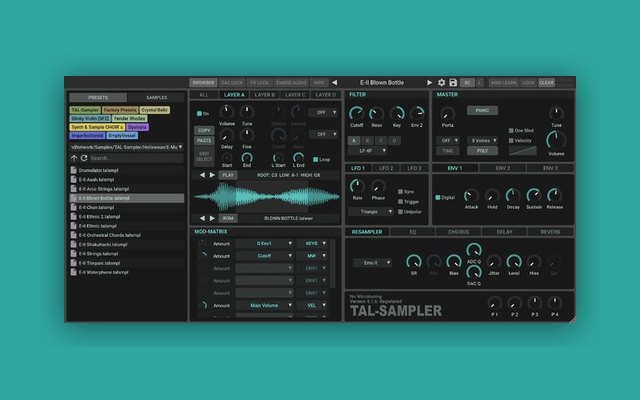Screen dimensions: 640x400
Task: Open the Emu II resampler model dropdown
Action: click(x=372, y=263)
